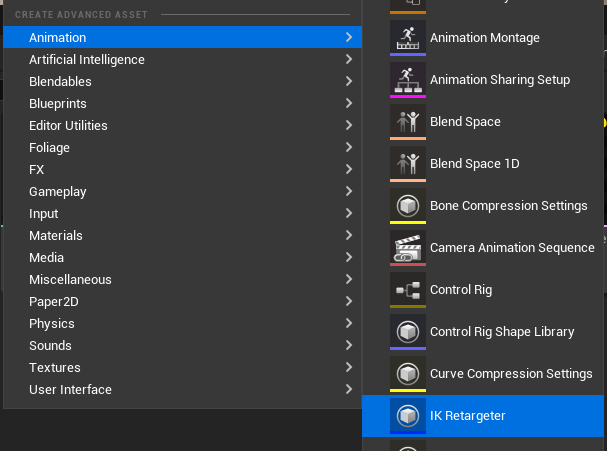The image size is (607, 451).
Task: Open the Paper2D category
Action: [182, 301]
